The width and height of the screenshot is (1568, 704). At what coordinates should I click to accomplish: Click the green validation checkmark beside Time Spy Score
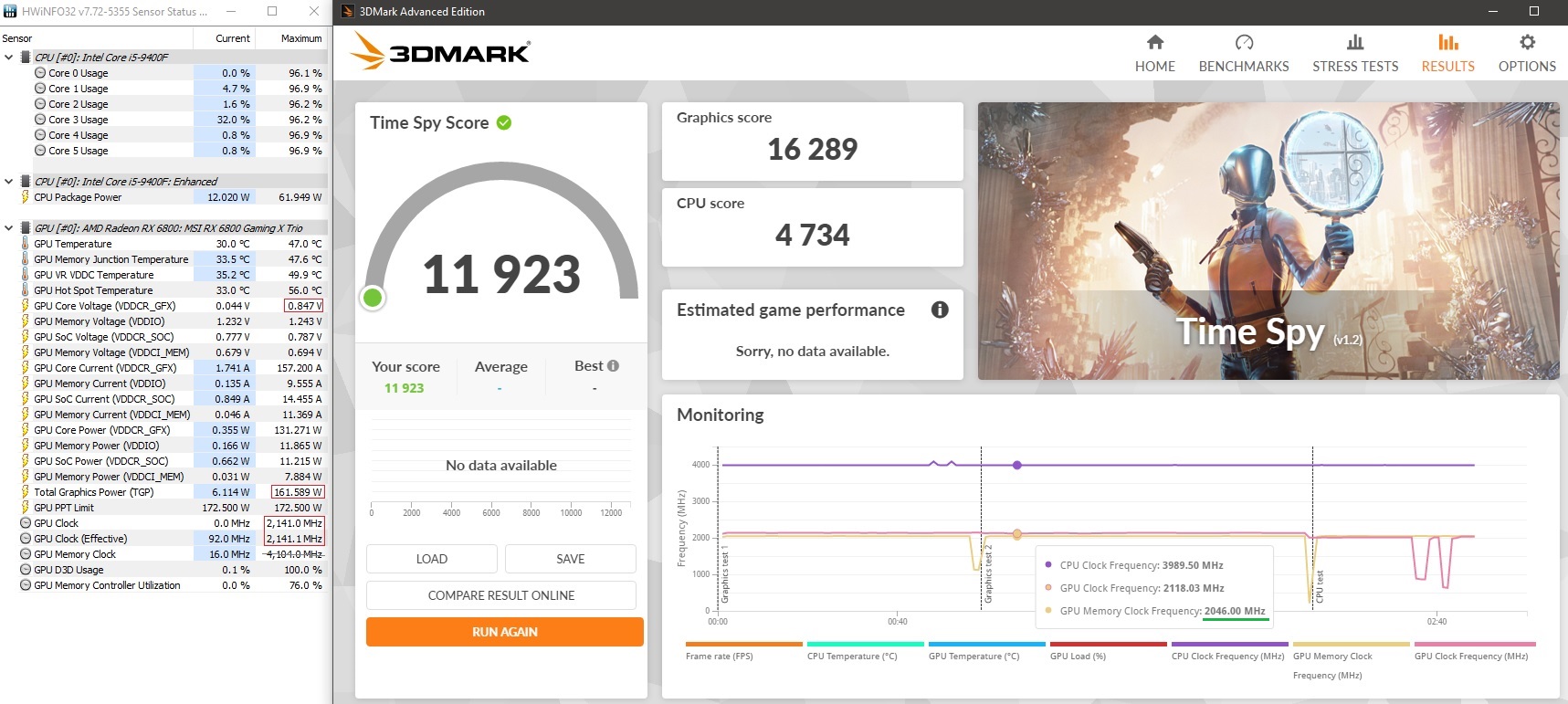point(504,122)
